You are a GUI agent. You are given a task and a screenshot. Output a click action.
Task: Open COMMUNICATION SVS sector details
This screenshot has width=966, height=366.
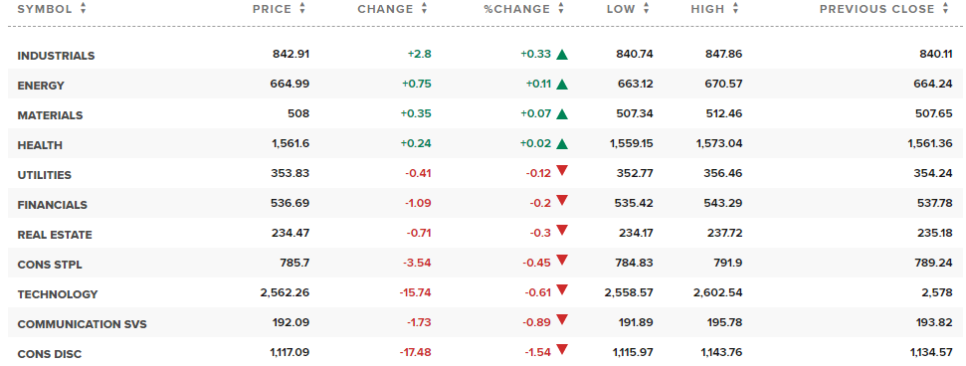point(82,324)
